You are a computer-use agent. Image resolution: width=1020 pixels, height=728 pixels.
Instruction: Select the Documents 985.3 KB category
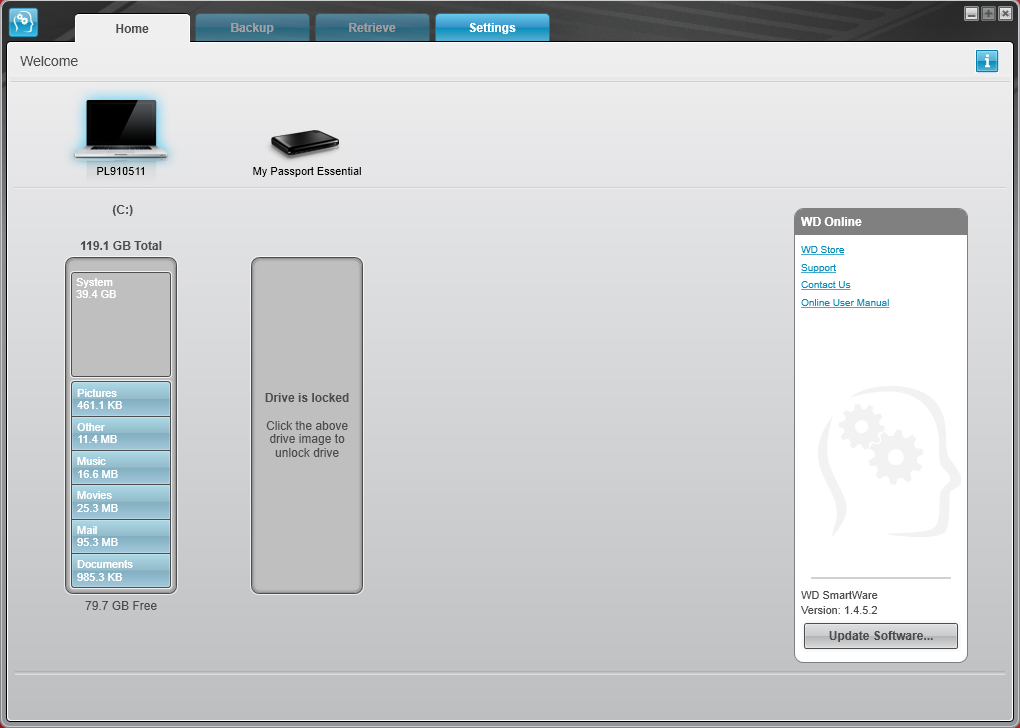coord(121,571)
